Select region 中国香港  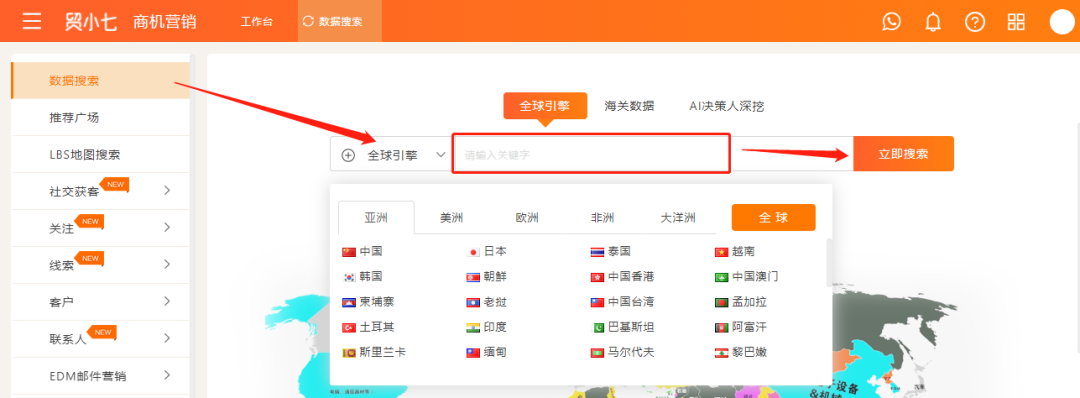pyautogui.click(x=623, y=277)
